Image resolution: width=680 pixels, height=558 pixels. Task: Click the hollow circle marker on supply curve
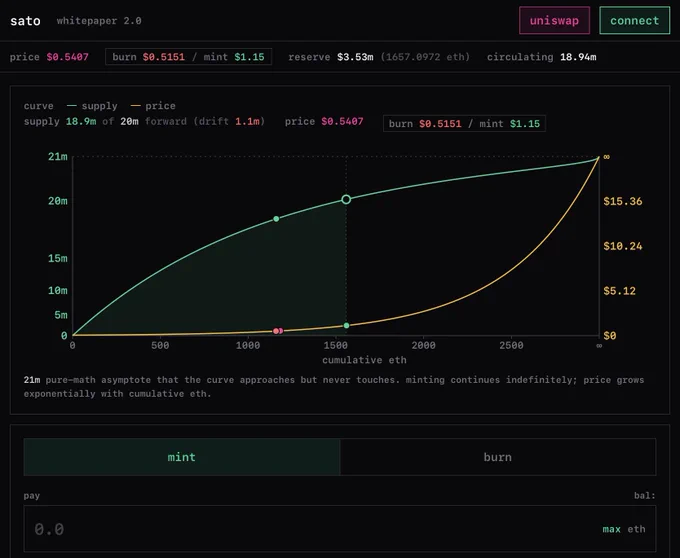click(x=346, y=199)
